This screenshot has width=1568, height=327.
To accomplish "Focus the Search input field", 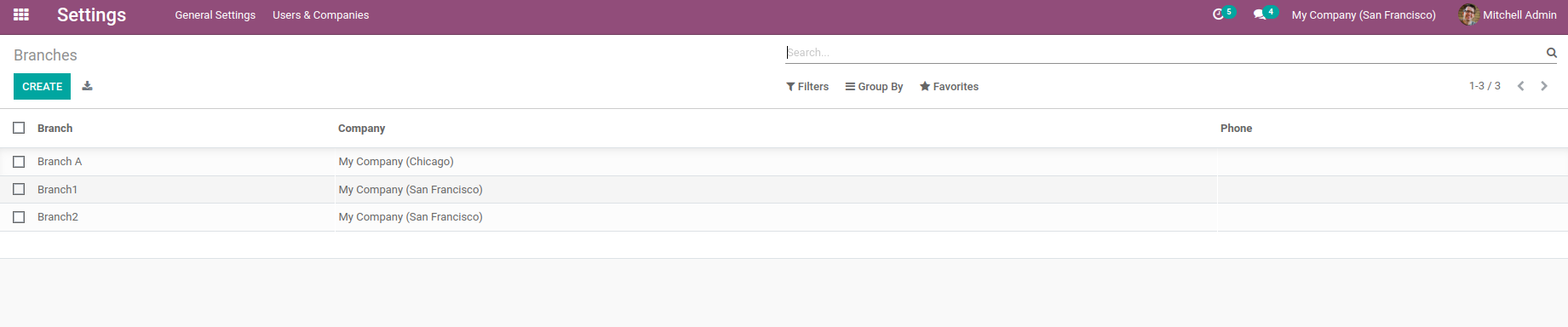I will 1163,53.
